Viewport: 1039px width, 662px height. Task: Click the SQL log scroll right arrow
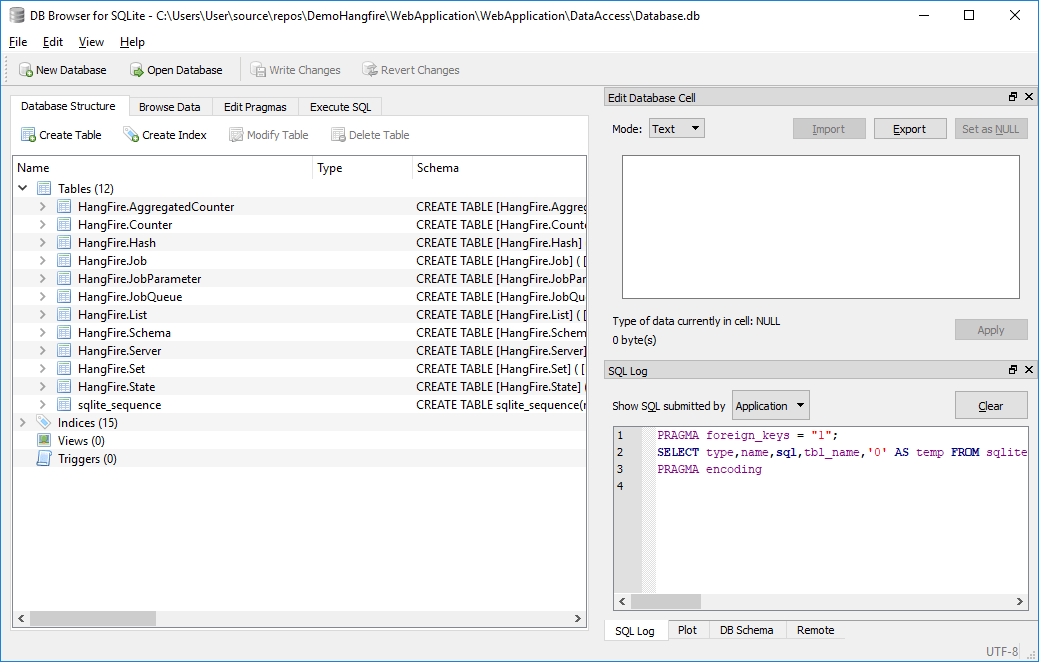[x=1019, y=601]
